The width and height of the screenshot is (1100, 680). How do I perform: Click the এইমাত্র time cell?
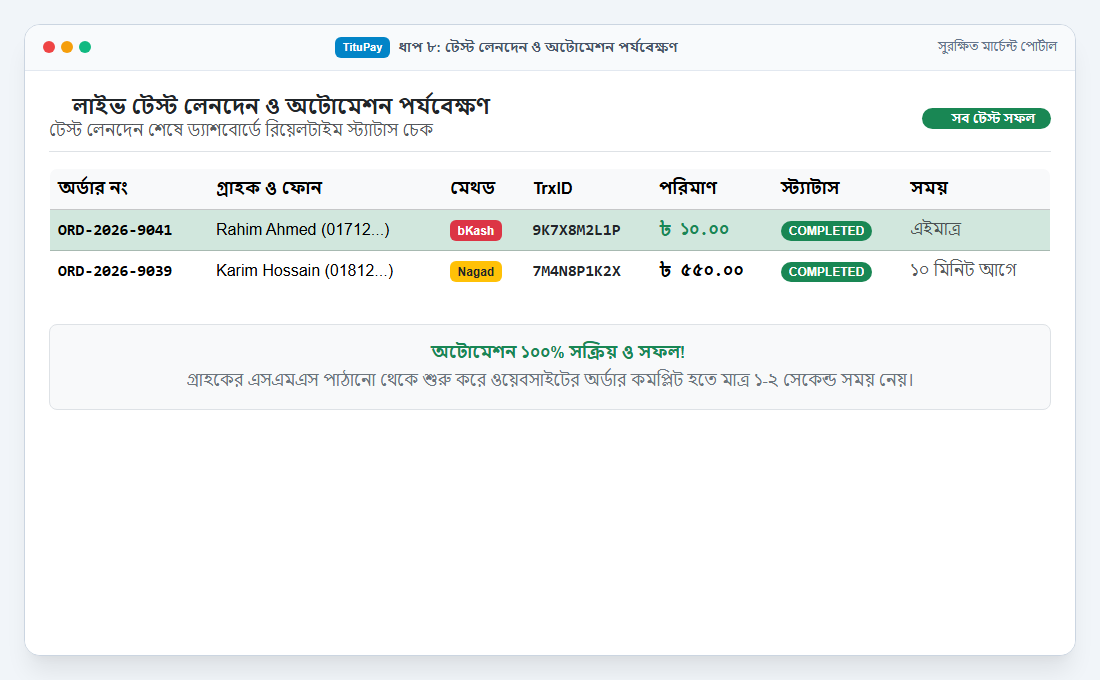(935, 229)
